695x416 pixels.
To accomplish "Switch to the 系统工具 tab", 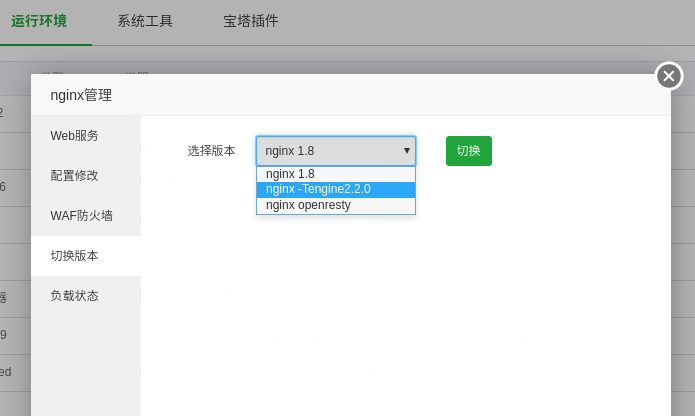I will 145,21.
